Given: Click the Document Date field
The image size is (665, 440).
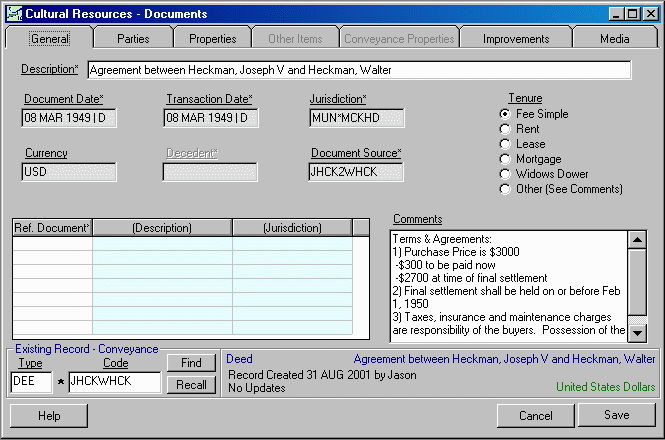Looking at the screenshot, I should pos(69,118).
